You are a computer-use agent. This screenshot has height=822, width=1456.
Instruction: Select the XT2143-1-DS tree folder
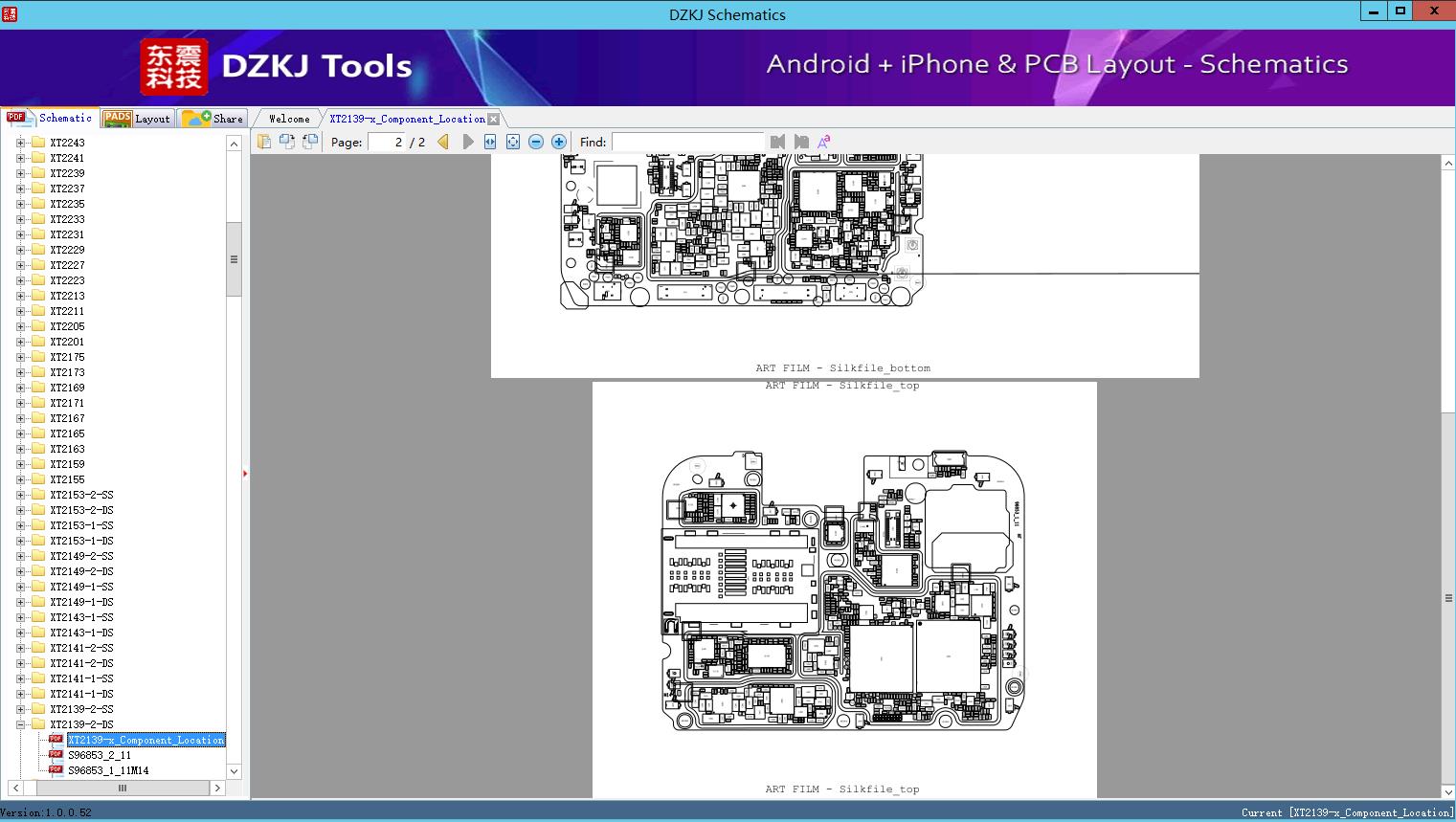[81, 633]
